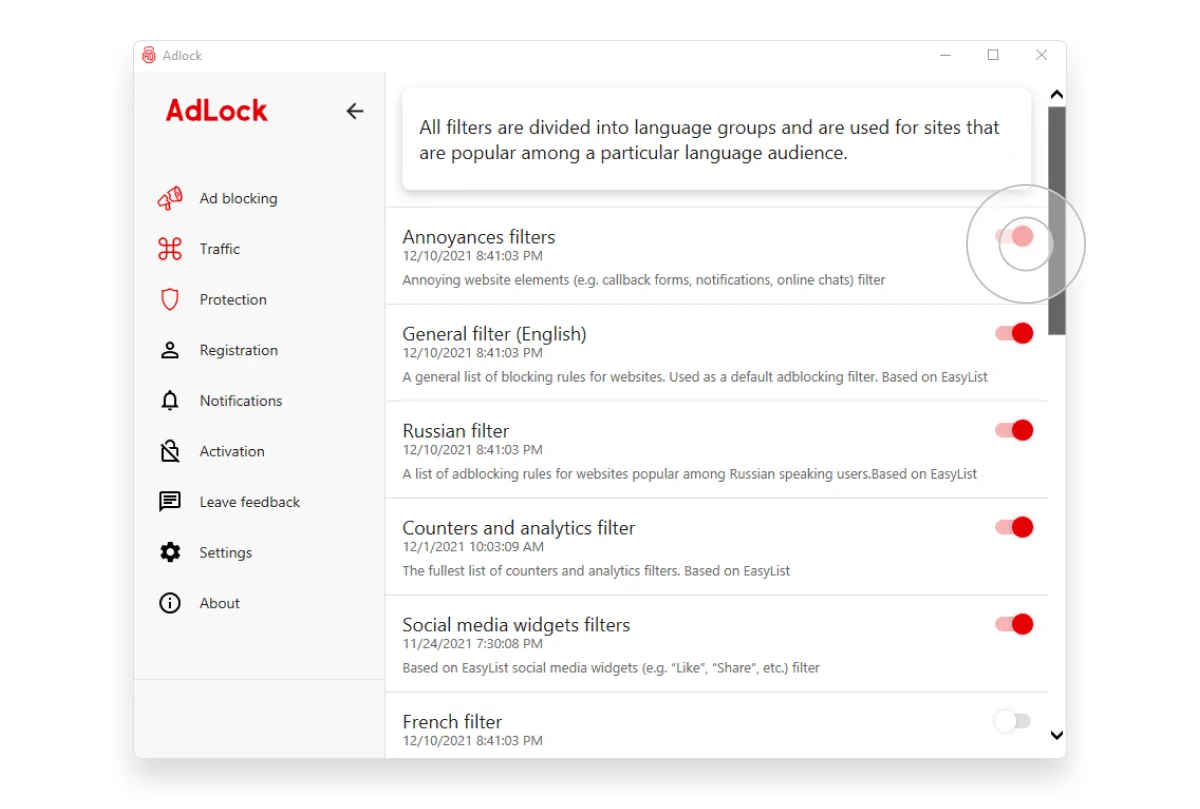Click the Russian speaking users description
Viewport: 1200px width, 809px height.
pyautogui.click(x=690, y=474)
